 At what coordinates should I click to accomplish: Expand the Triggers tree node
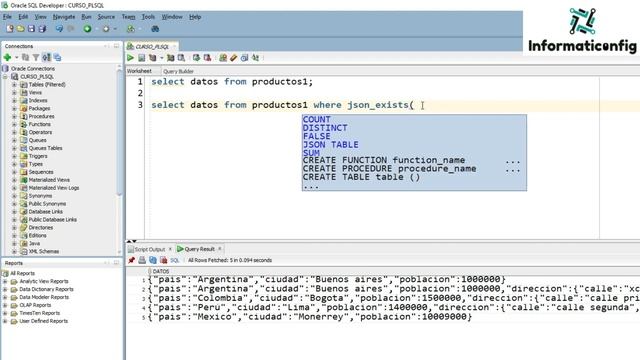[x=14, y=156]
